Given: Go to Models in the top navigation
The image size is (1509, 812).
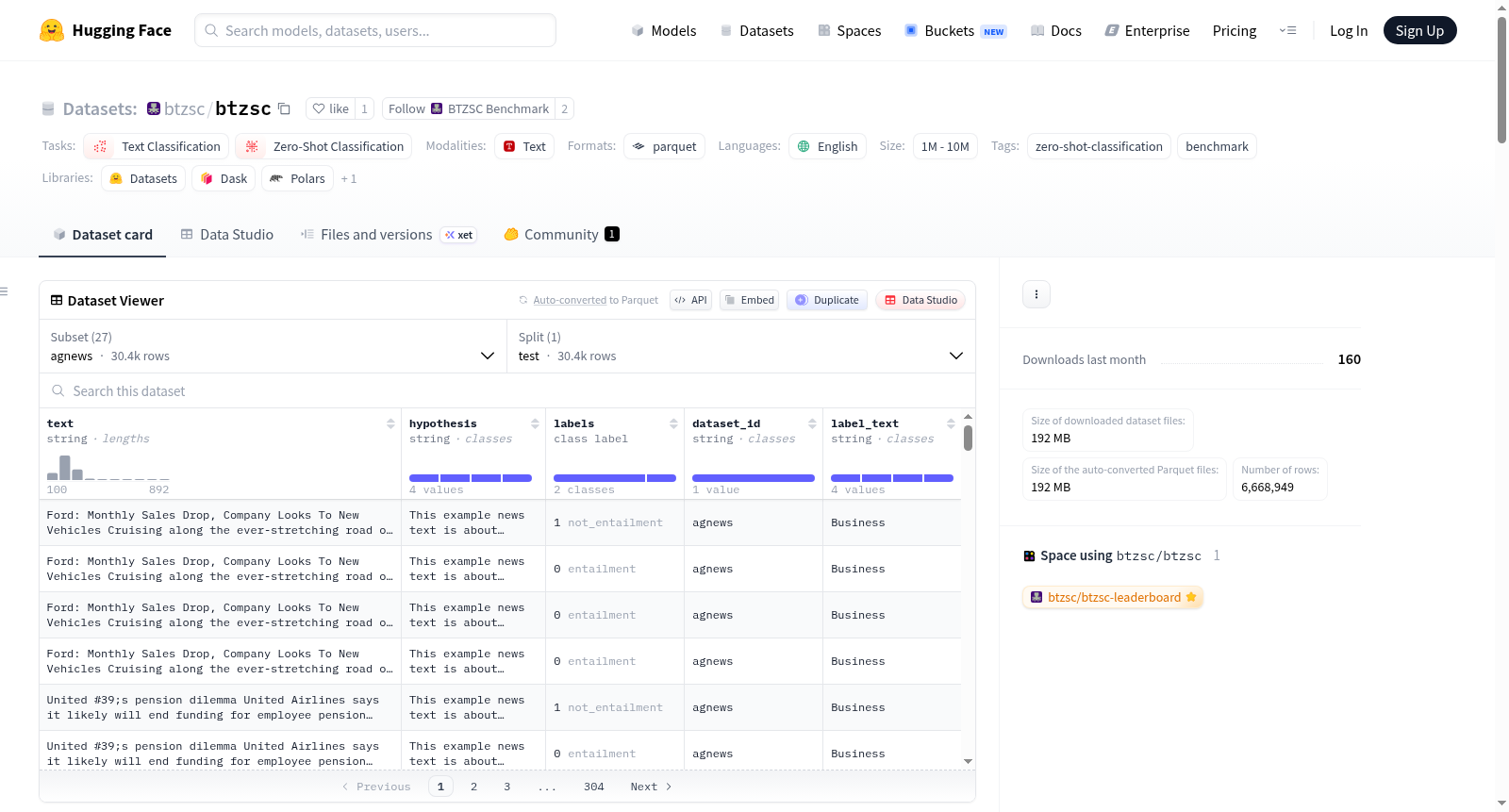Looking at the screenshot, I should point(664,30).
